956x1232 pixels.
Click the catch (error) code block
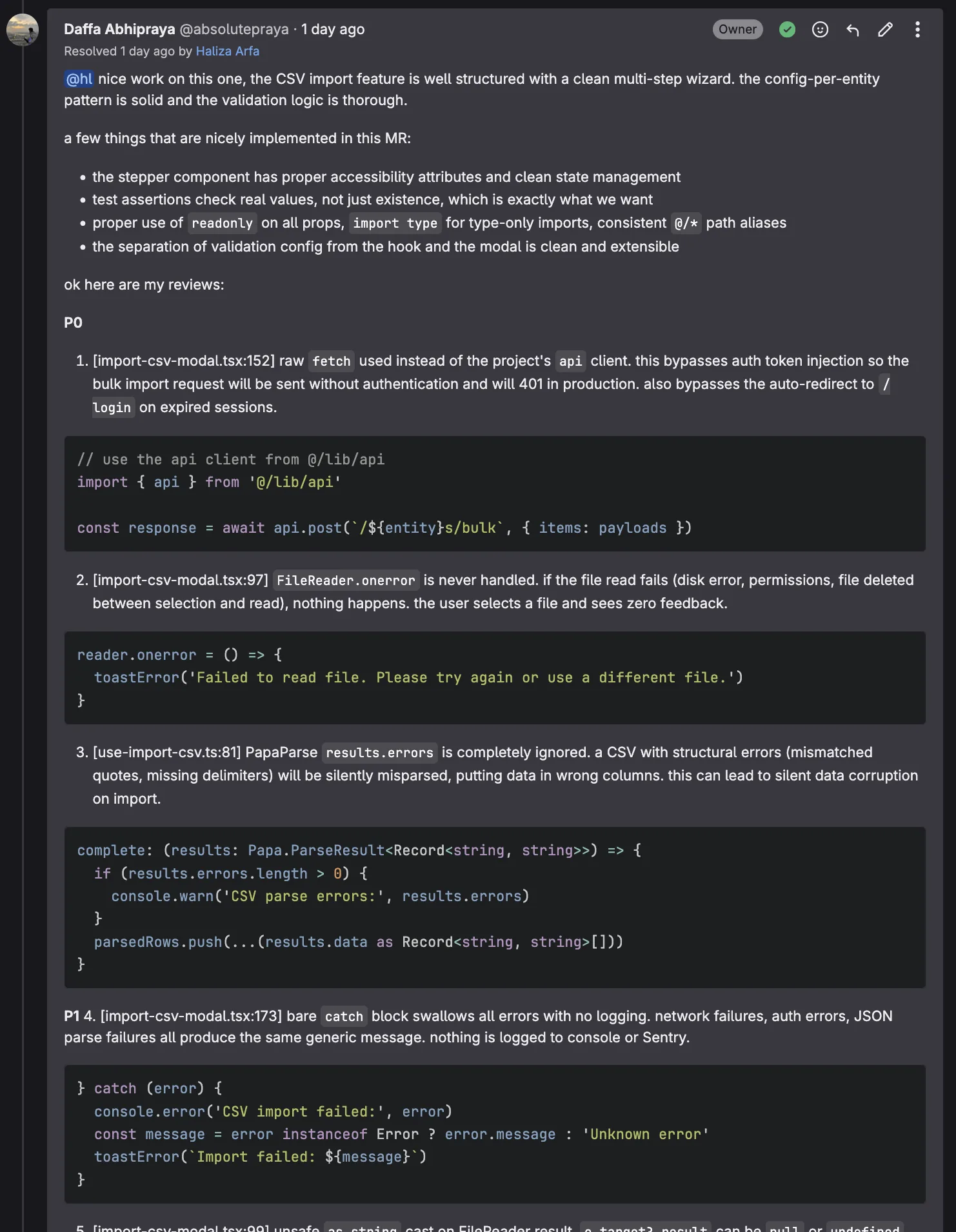(494, 1134)
